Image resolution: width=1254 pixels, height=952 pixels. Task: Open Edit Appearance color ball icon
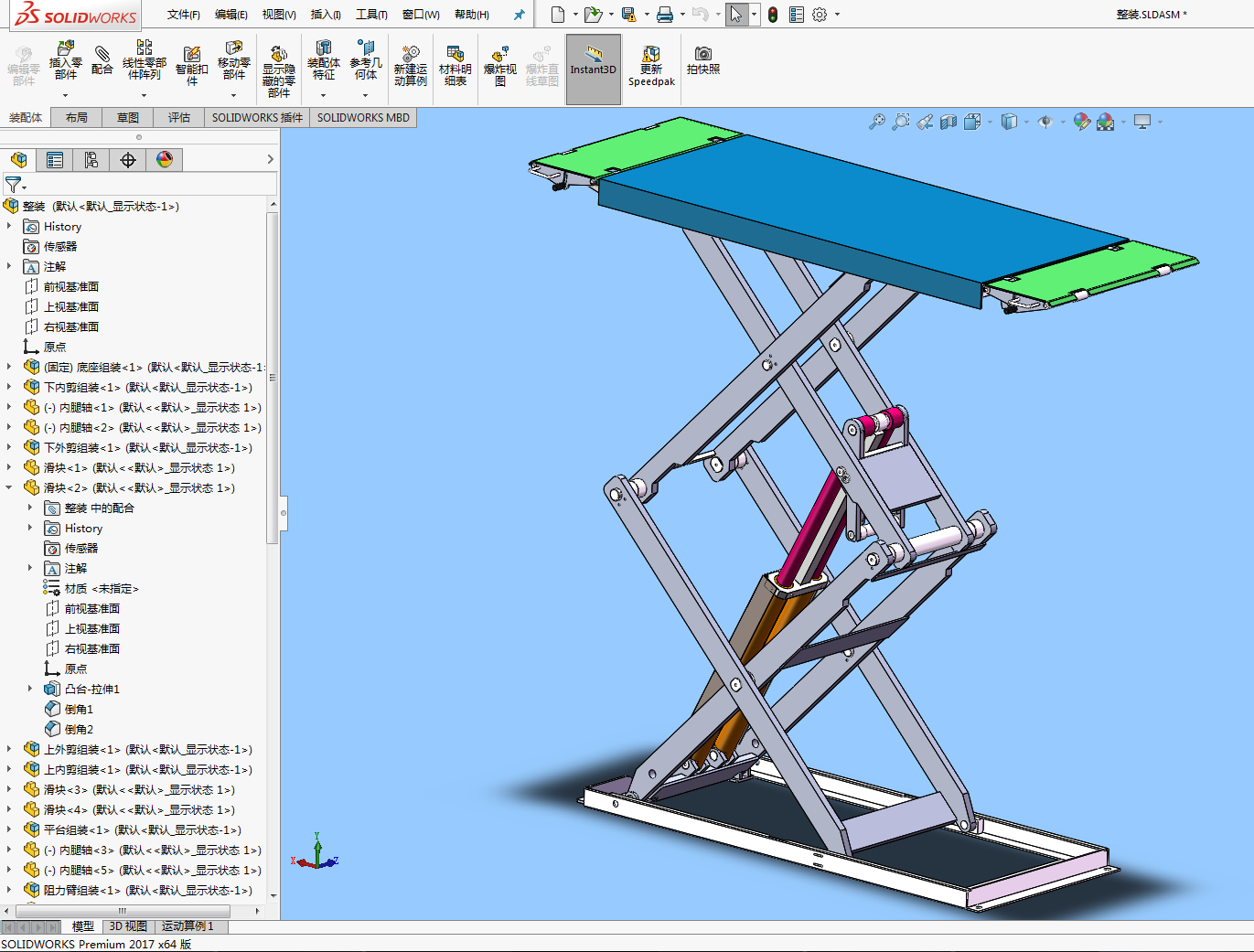coord(1082,122)
